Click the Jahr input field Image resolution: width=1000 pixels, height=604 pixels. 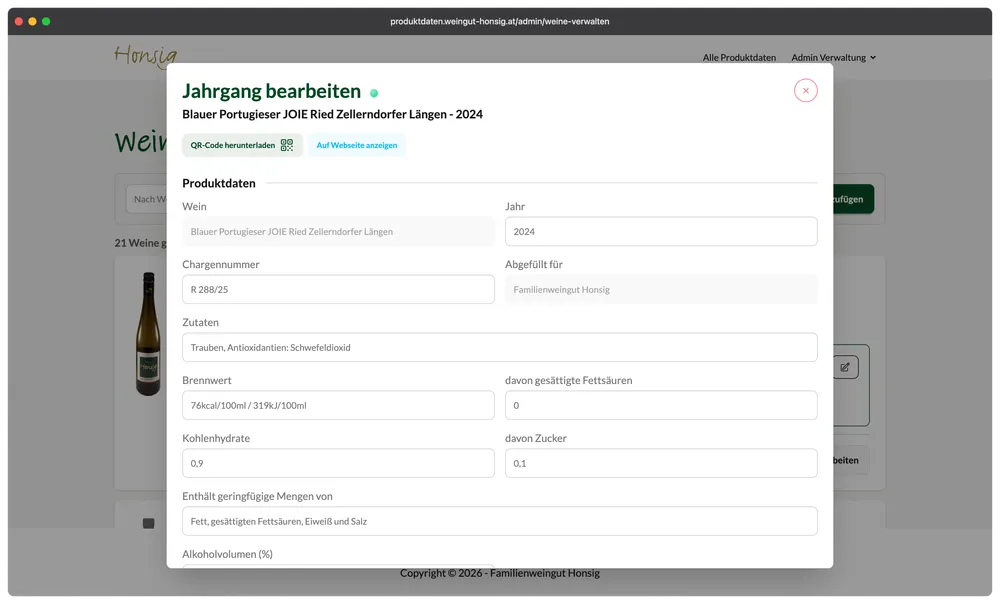(661, 232)
